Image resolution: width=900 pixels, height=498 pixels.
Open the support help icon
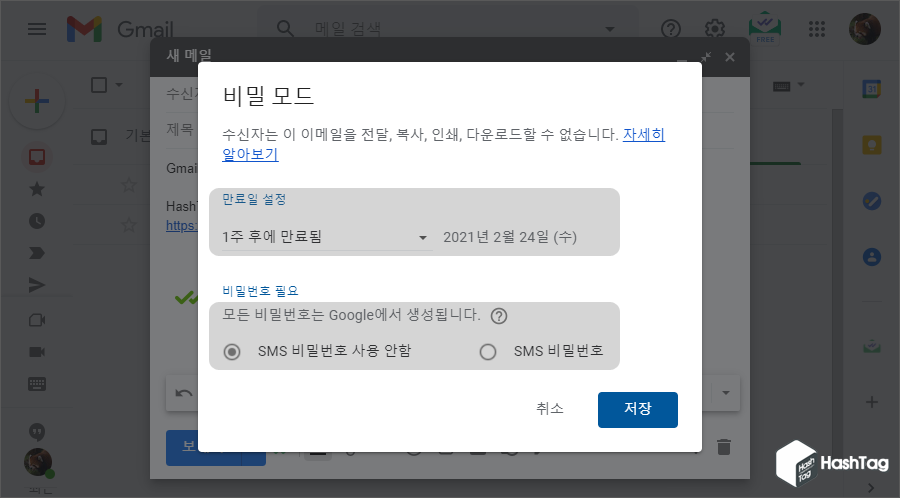(x=670, y=29)
